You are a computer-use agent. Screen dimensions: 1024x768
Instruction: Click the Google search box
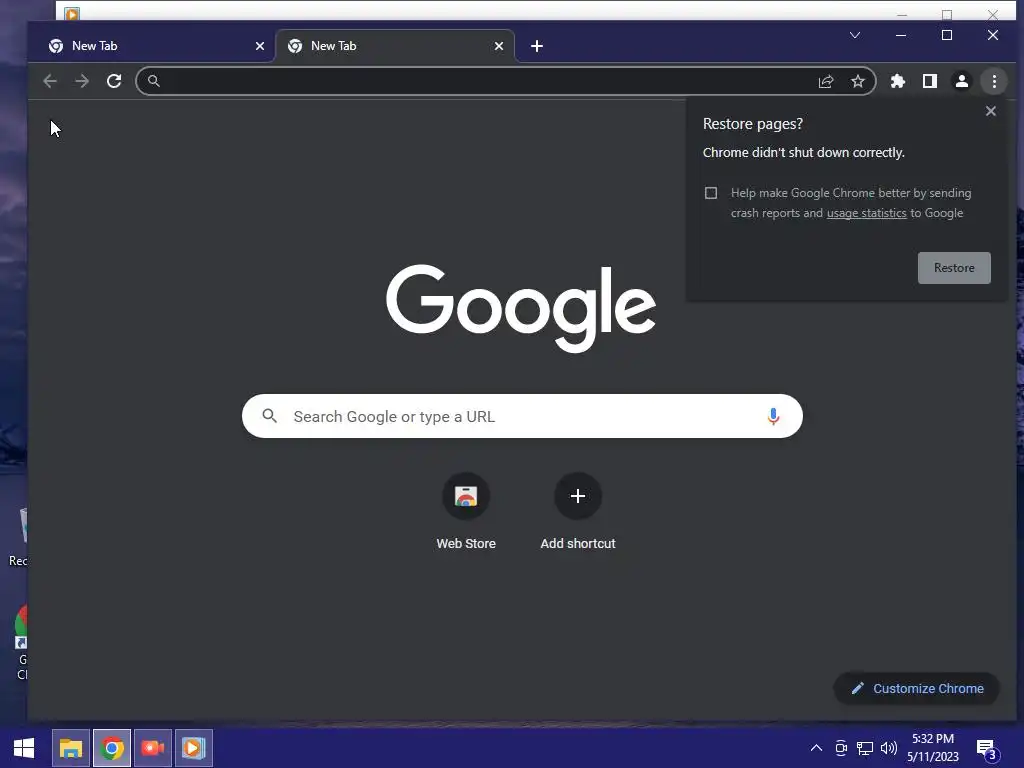pyautogui.click(x=522, y=416)
